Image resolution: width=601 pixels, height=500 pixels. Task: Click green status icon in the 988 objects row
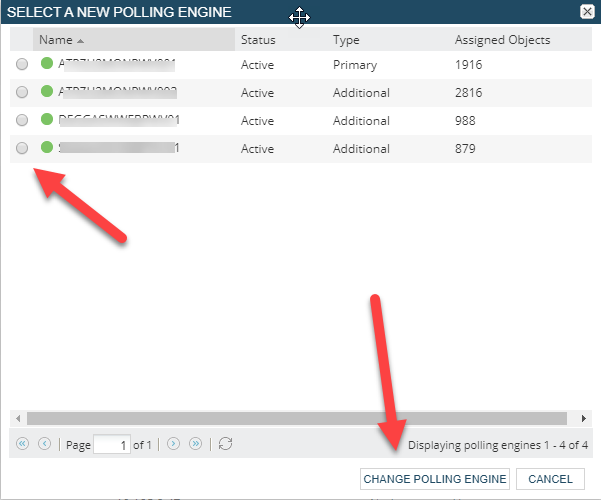pos(47,119)
